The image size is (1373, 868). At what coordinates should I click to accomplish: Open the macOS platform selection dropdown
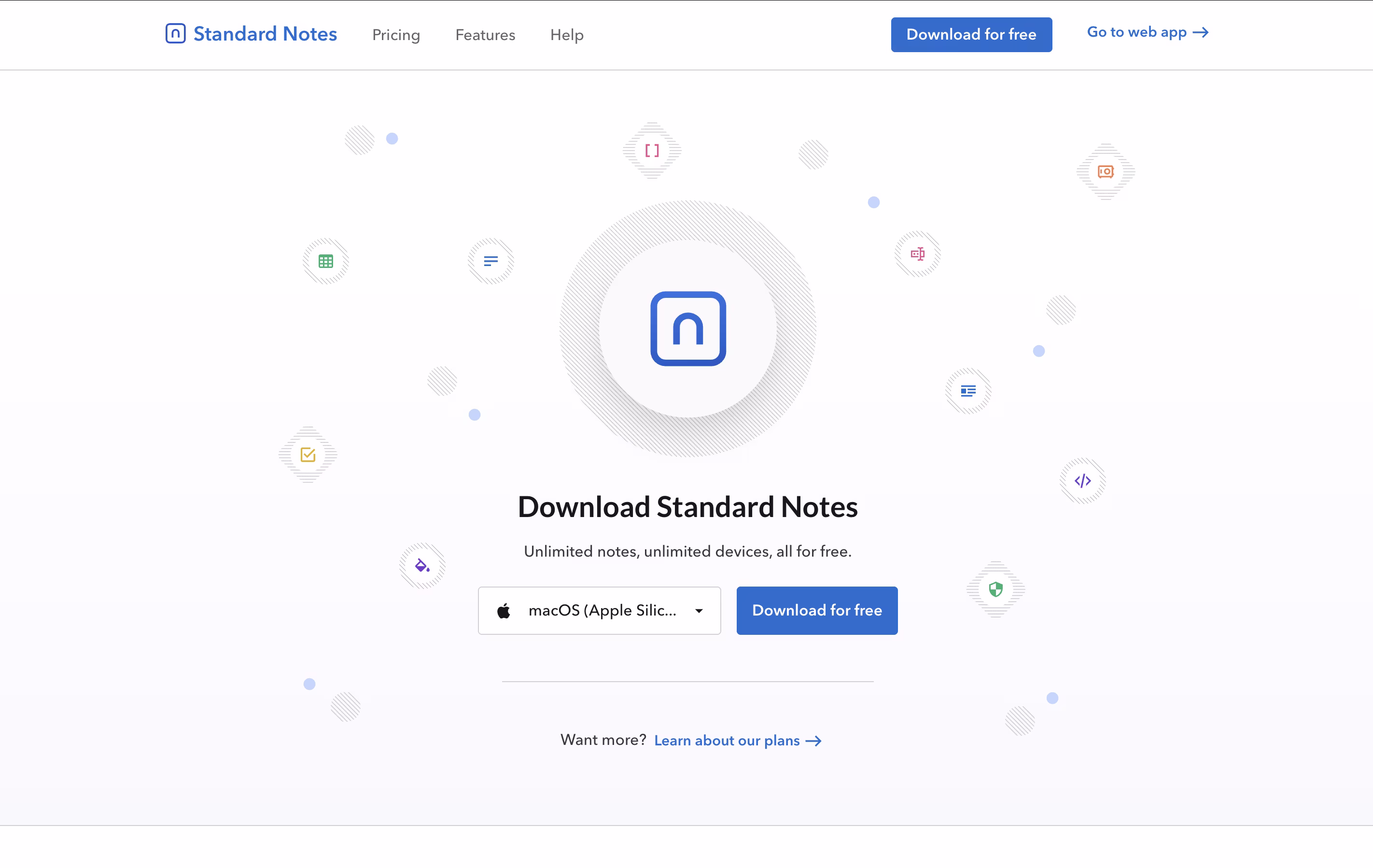click(599, 610)
